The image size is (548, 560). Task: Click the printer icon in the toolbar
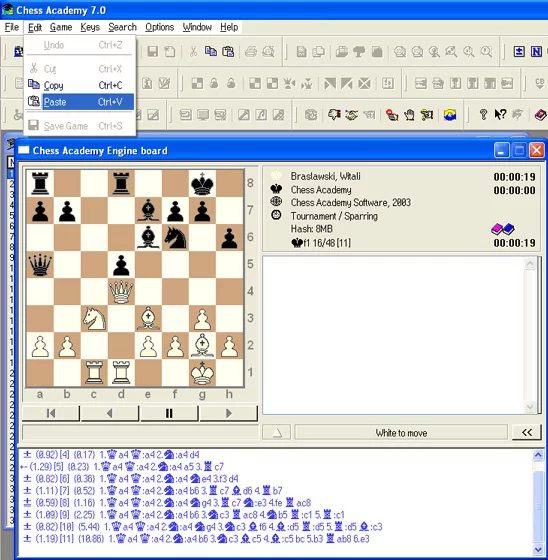251,52
